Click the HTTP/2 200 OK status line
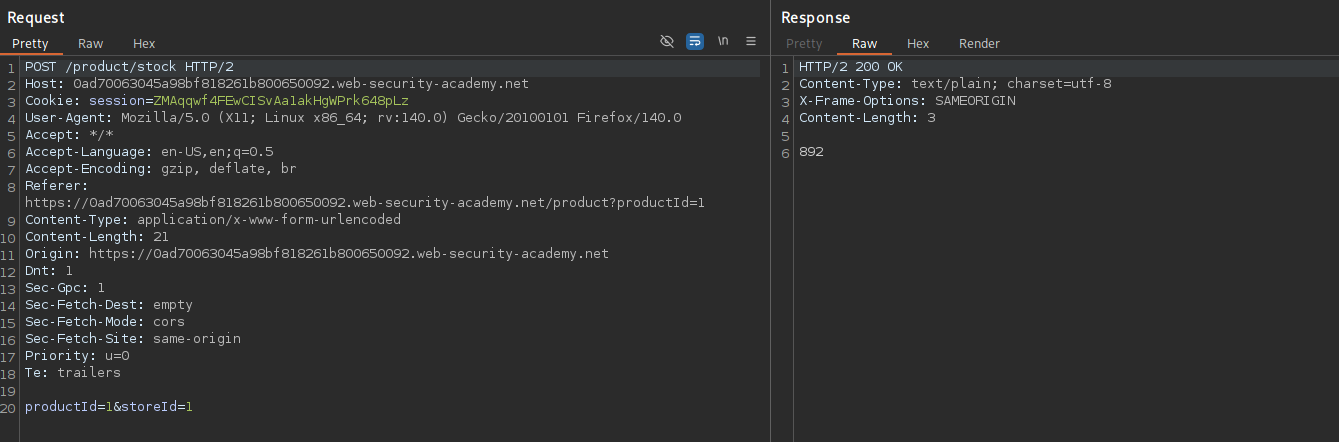1339x442 pixels. click(x=850, y=67)
